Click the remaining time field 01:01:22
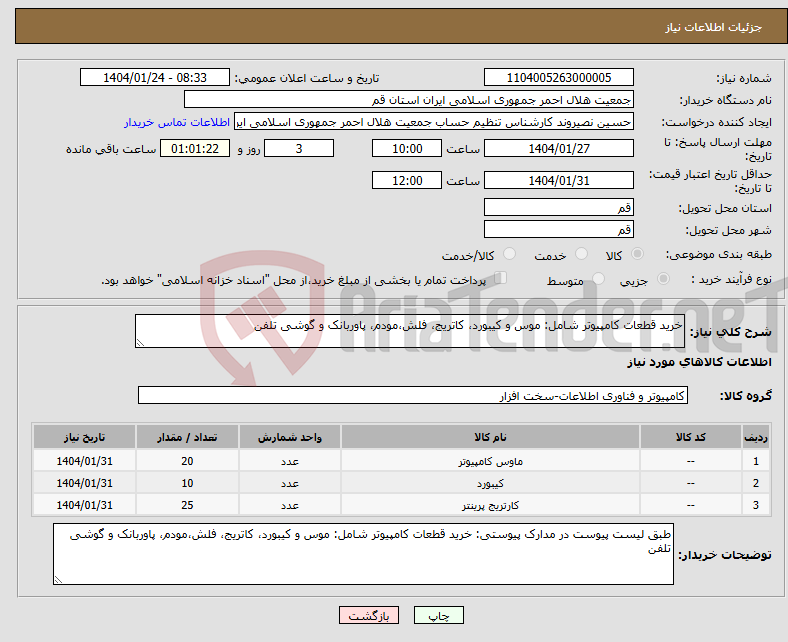The width and height of the screenshot is (788, 642). (195, 148)
